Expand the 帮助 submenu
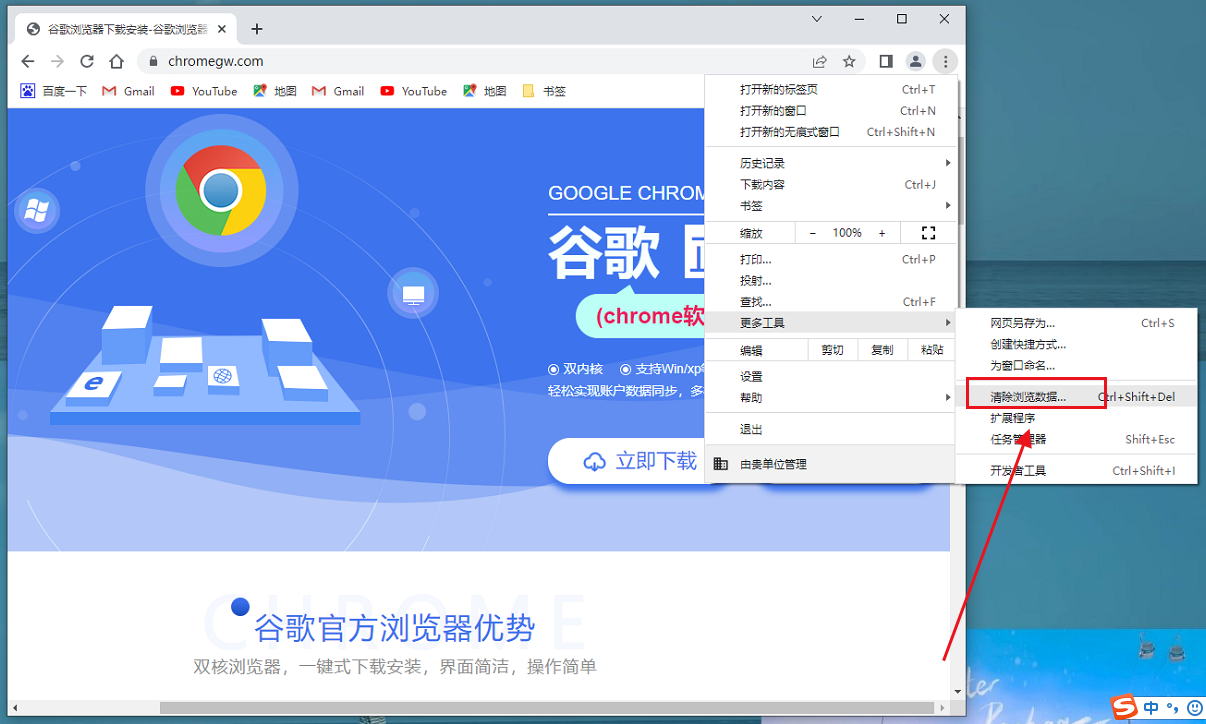Image resolution: width=1206 pixels, height=724 pixels. [831, 398]
